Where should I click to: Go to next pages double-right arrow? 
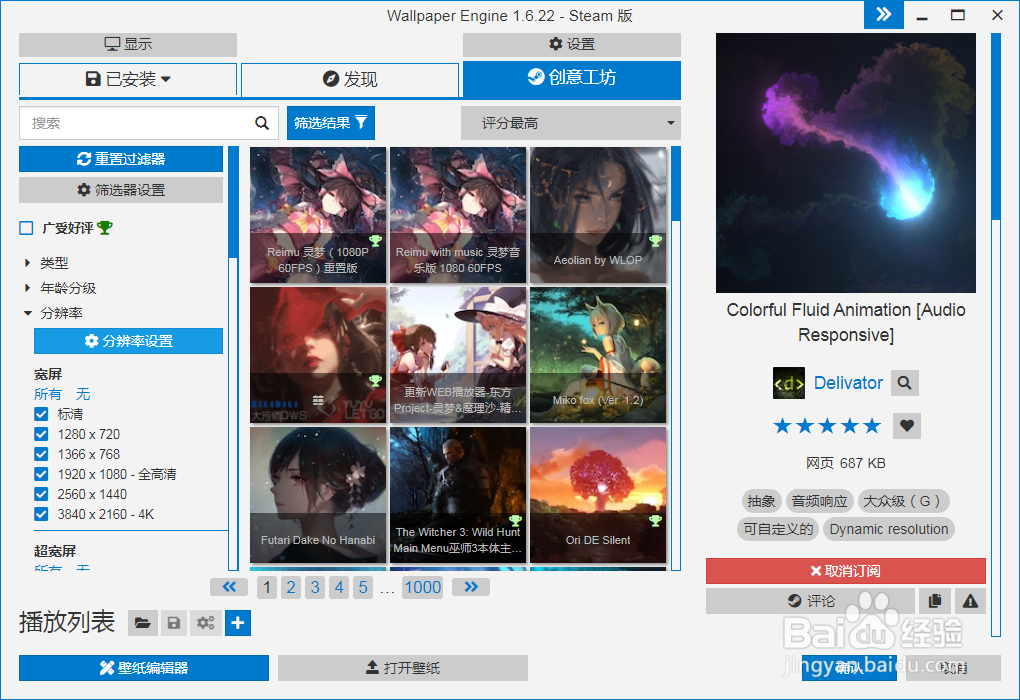pos(471,587)
